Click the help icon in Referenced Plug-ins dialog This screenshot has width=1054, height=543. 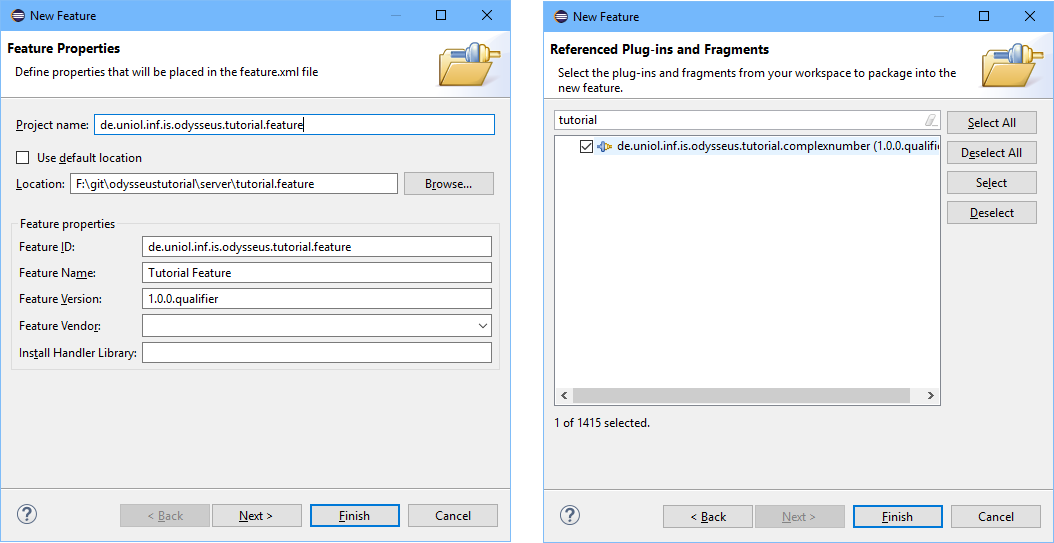coord(570,515)
